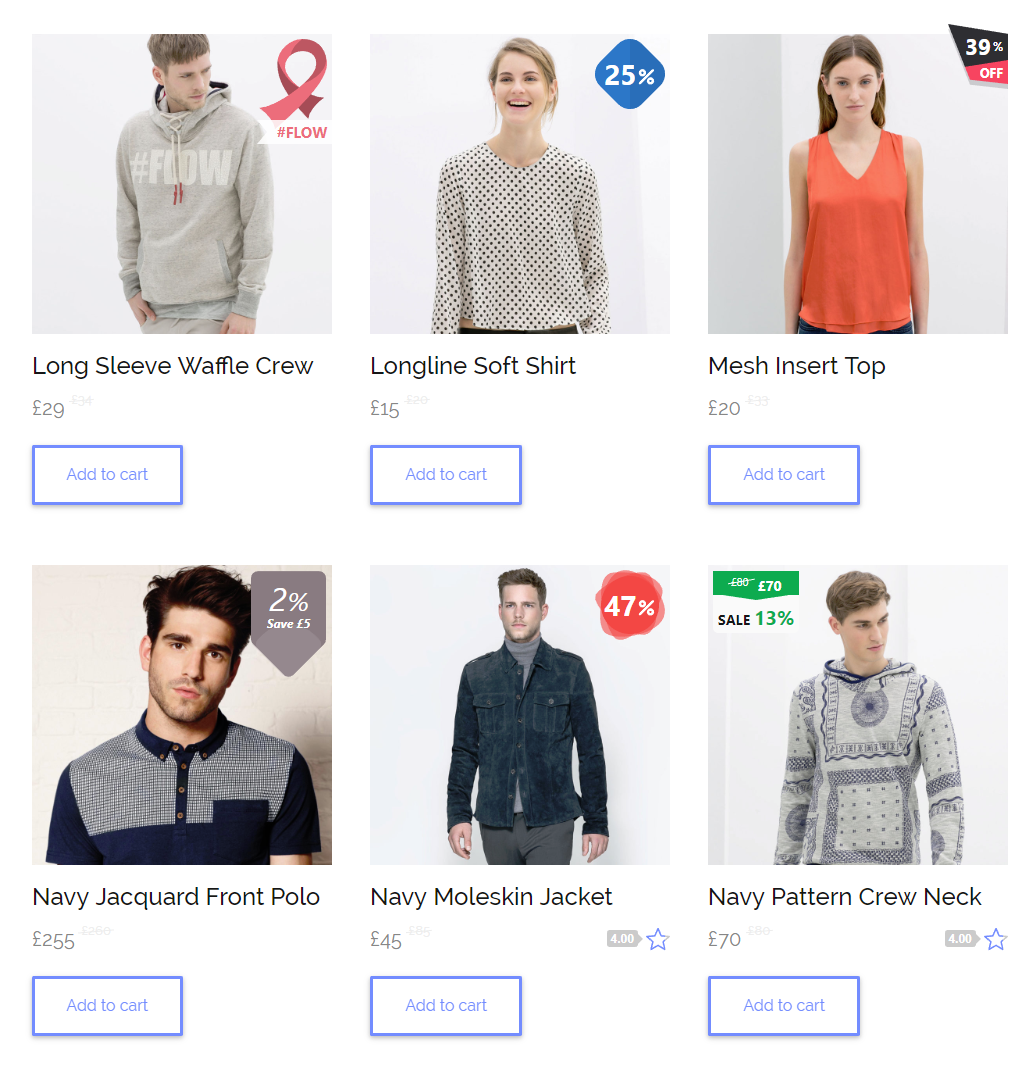Click the star icon under Navy Pattern Crew Neck
Viewport: 1036px width, 1070px height.
(x=995, y=939)
